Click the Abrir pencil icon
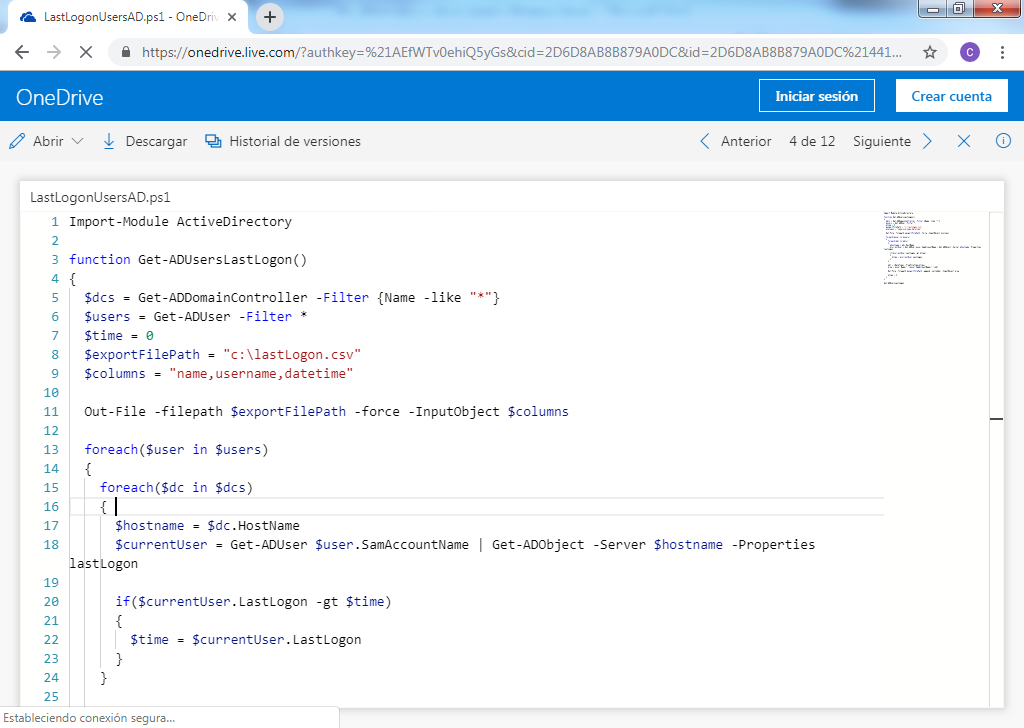Image resolution: width=1024 pixels, height=728 pixels. pos(17,141)
